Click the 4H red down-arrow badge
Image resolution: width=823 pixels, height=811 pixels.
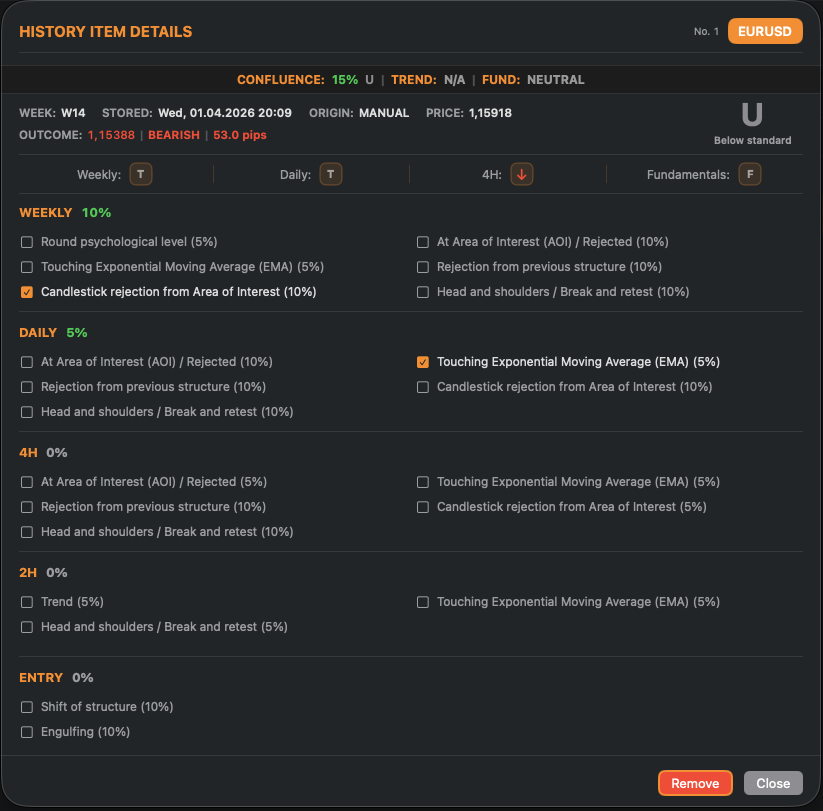click(x=522, y=174)
